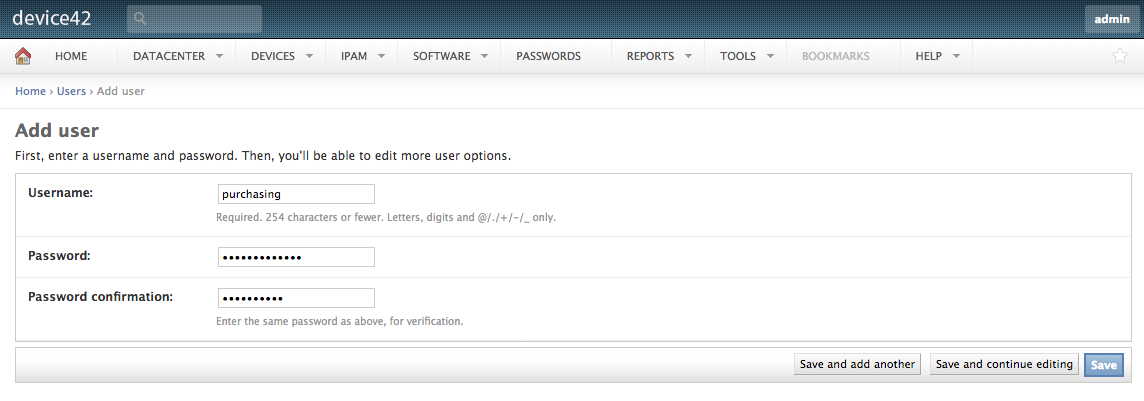Expand the Datacenter menu arrow

coord(220,56)
